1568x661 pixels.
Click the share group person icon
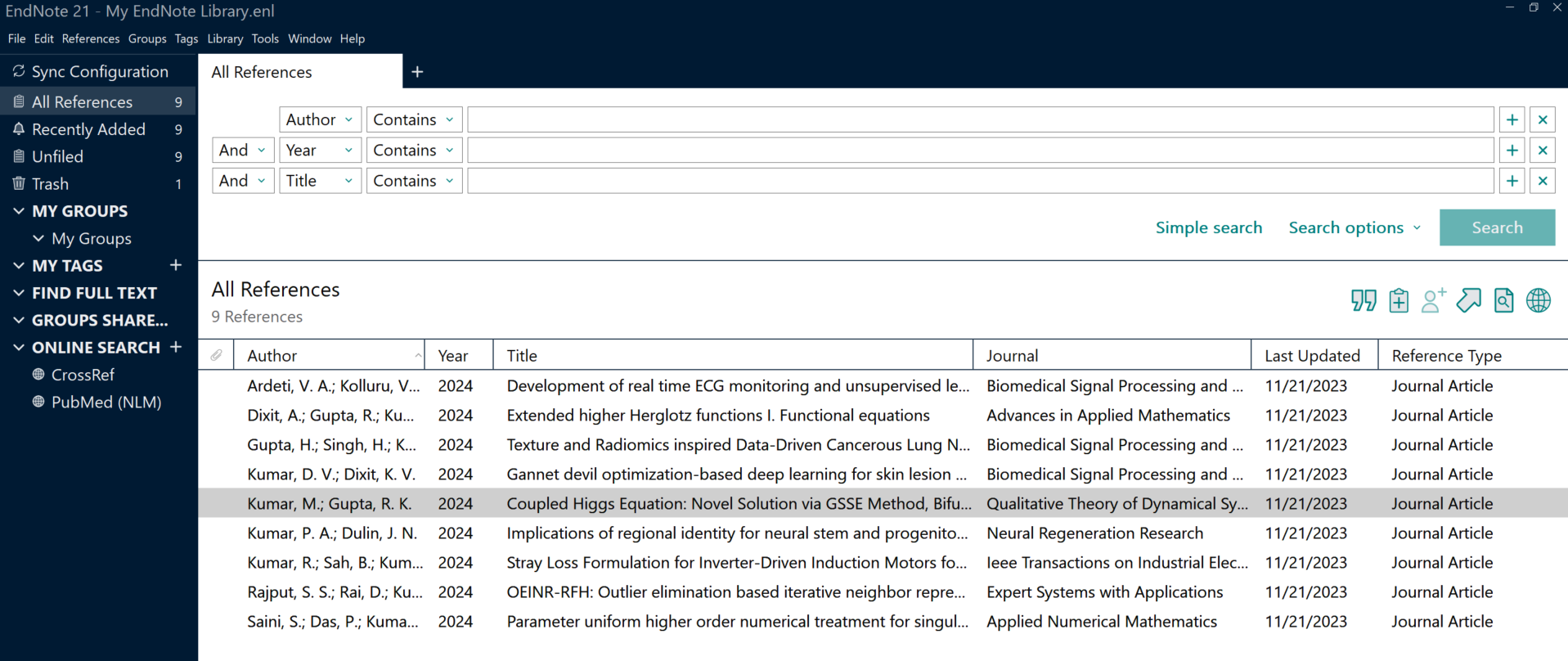point(1433,301)
